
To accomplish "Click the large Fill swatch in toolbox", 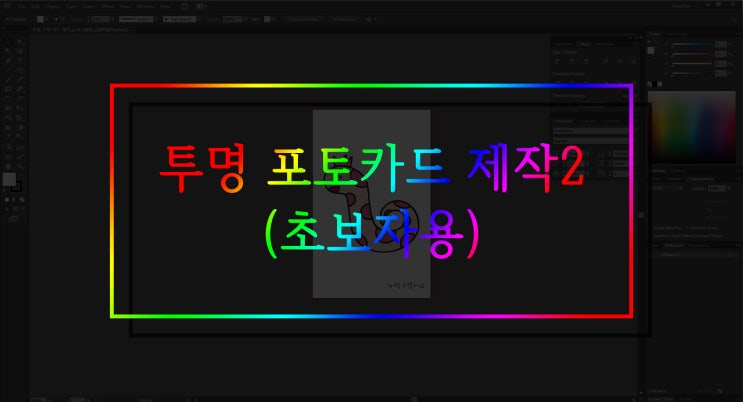I will (x=9, y=179).
